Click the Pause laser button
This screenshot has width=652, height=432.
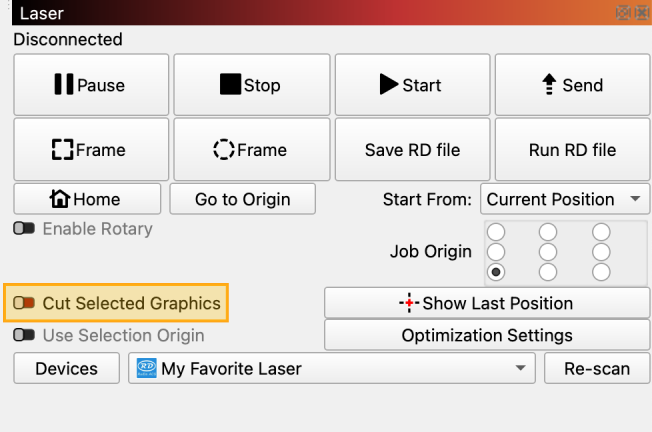point(90,86)
